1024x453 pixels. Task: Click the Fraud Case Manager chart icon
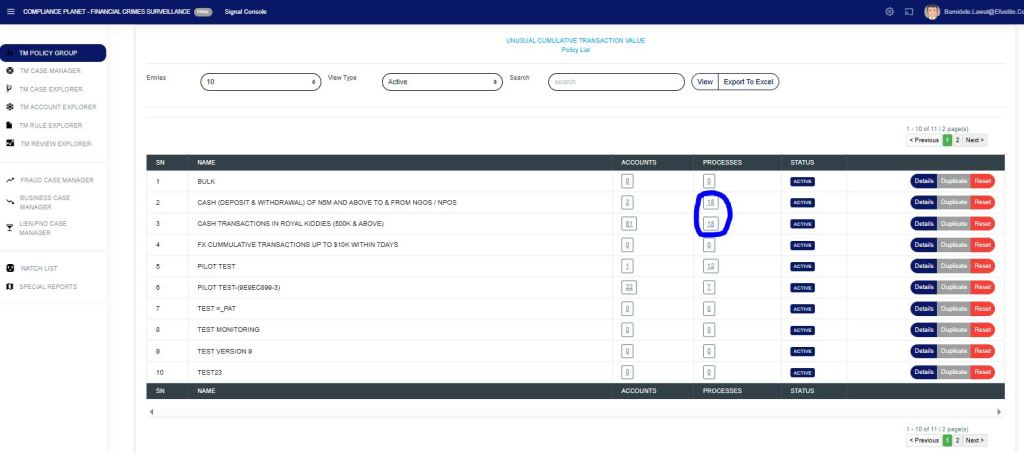pyautogui.click(x=10, y=180)
